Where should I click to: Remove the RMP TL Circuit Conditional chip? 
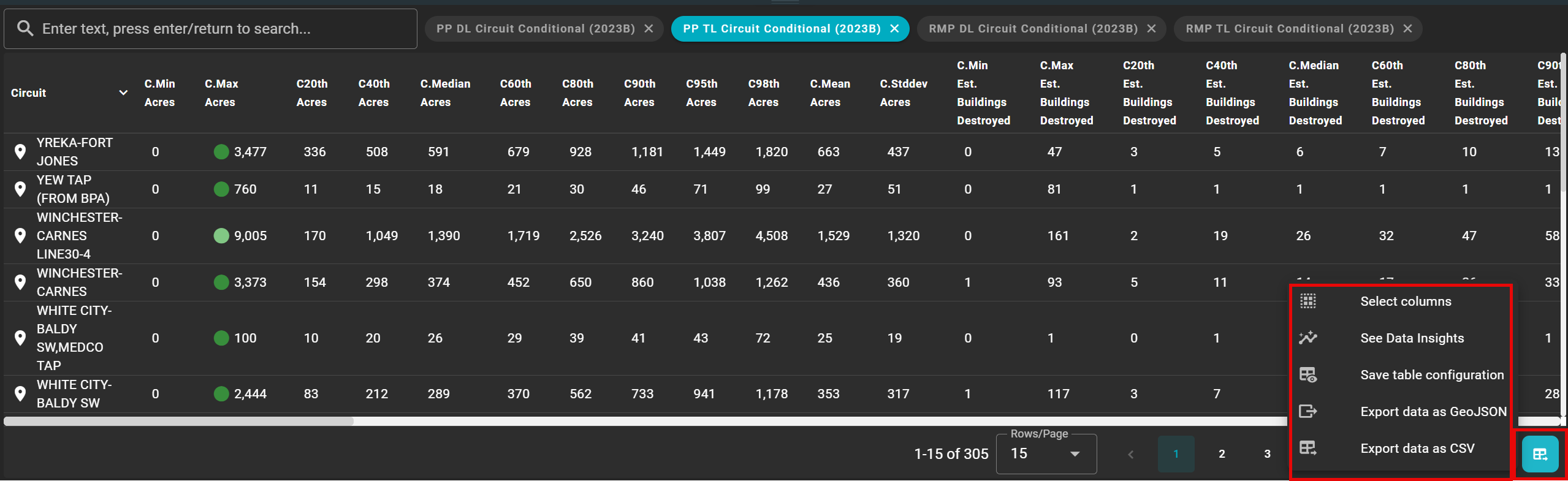[1408, 29]
